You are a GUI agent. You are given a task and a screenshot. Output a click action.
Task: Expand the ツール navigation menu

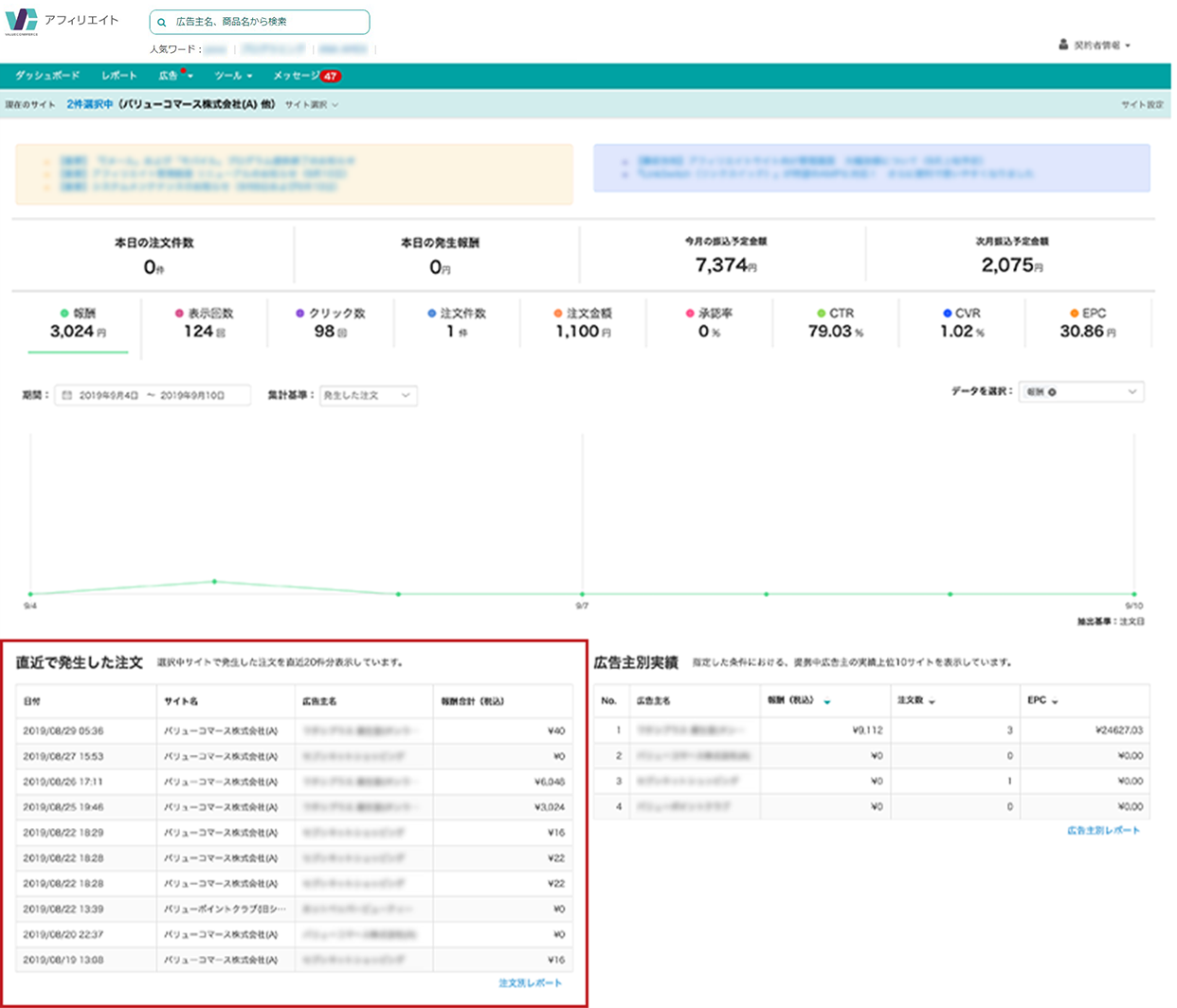point(233,76)
